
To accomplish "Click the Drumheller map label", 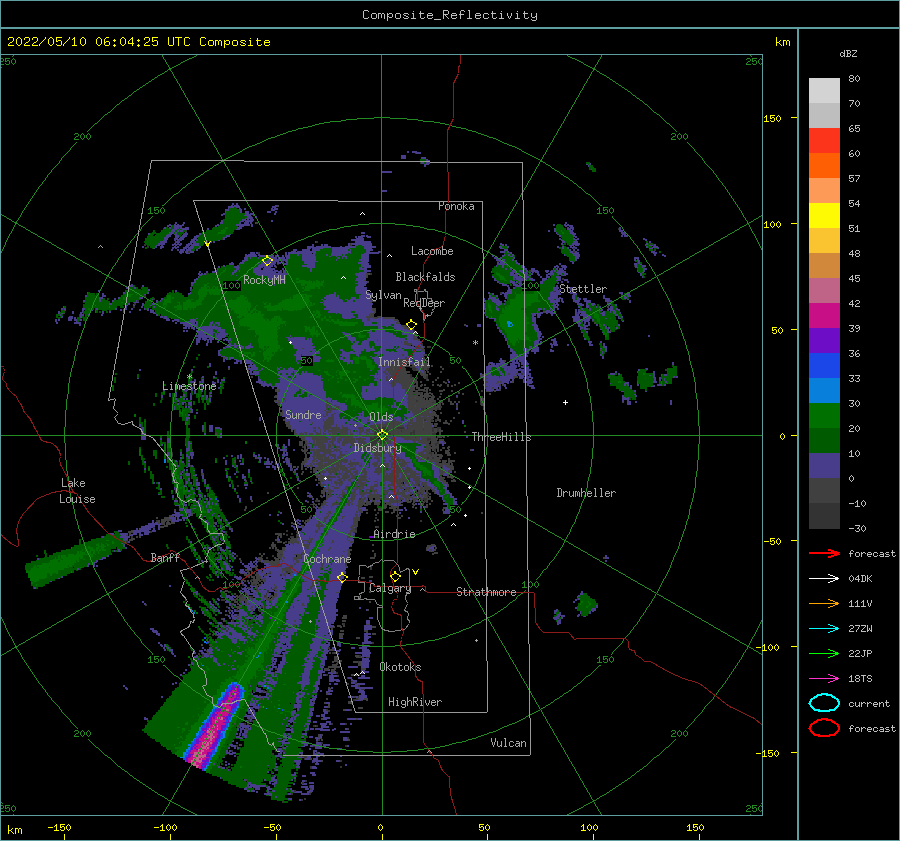I will point(586,493).
